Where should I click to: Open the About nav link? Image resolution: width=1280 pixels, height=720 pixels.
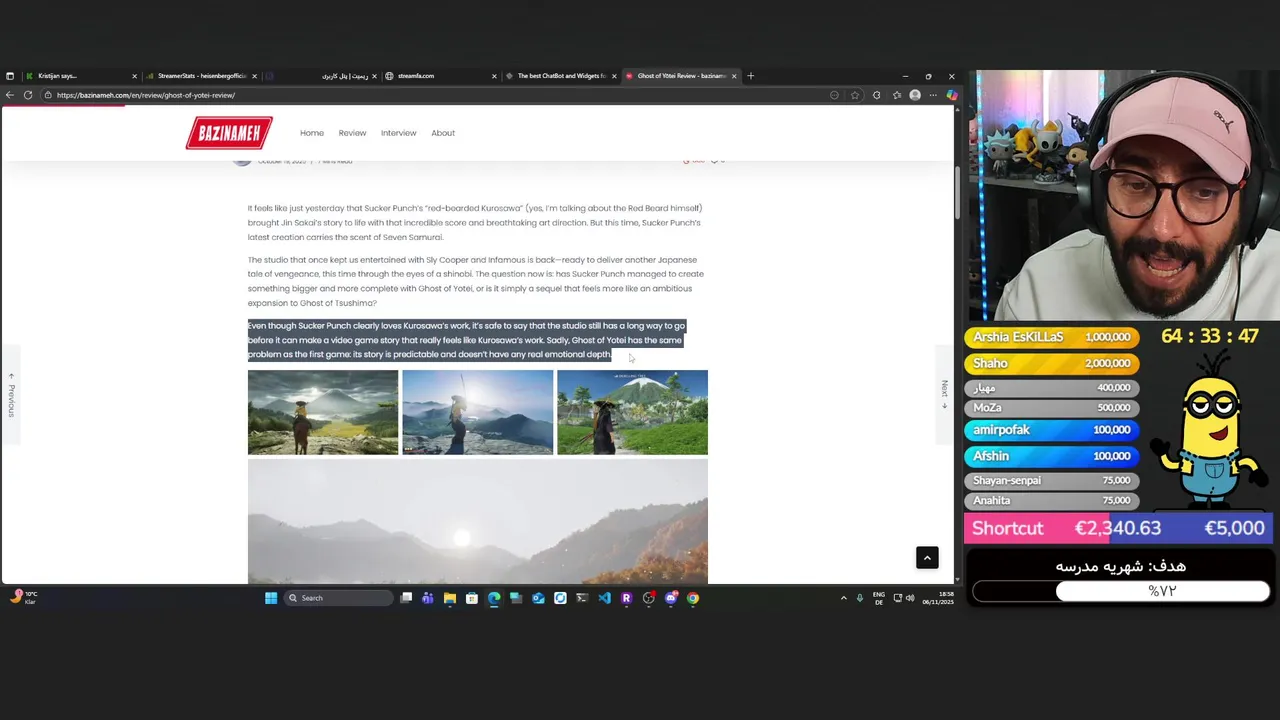tap(443, 133)
